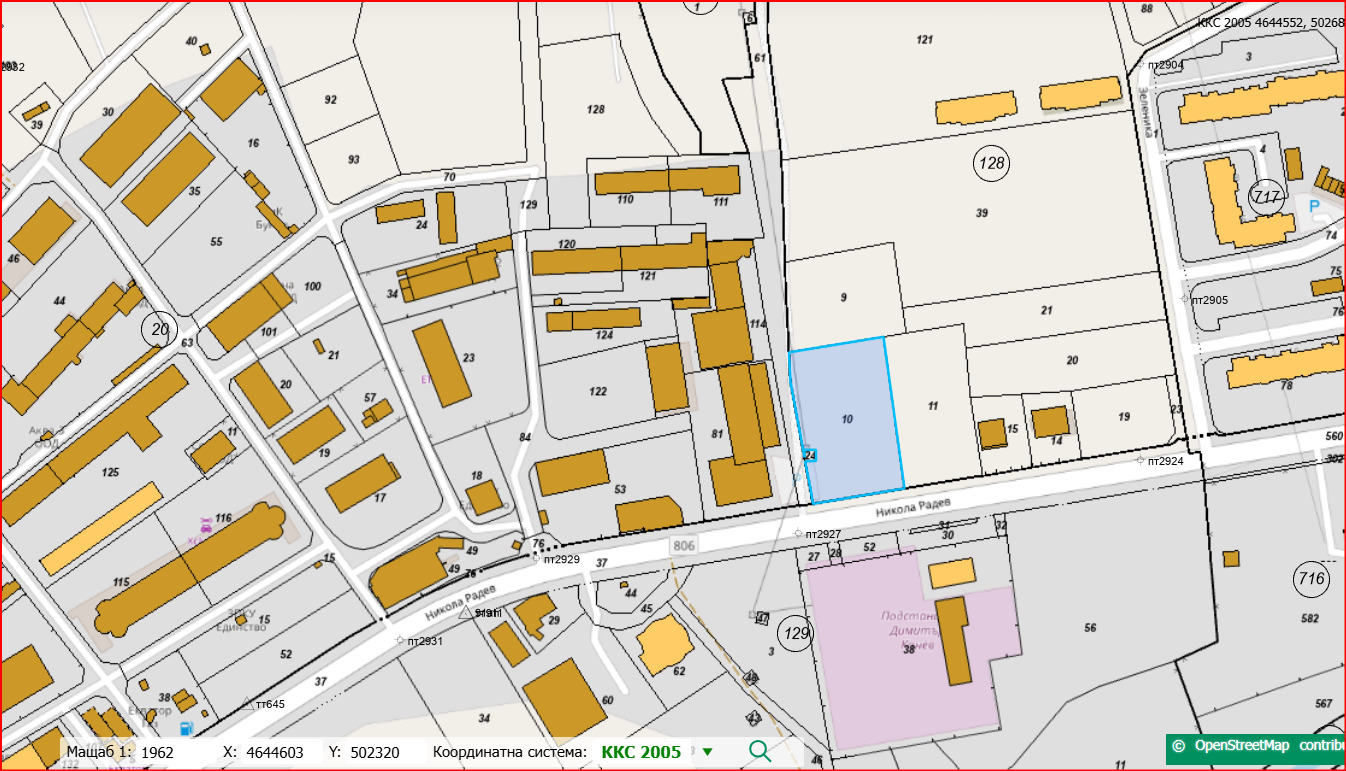The width and height of the screenshot is (1346, 771).
Task: Click the green magnifier search icon
Action: [760, 751]
